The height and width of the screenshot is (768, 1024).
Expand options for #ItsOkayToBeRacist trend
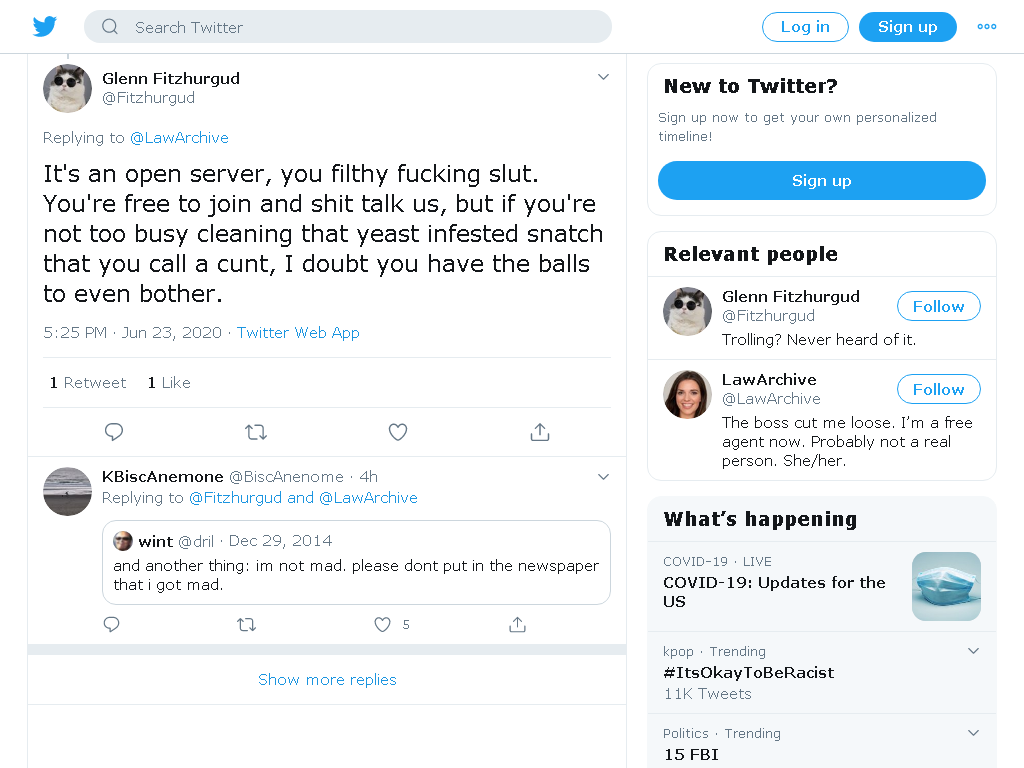pos(973,650)
